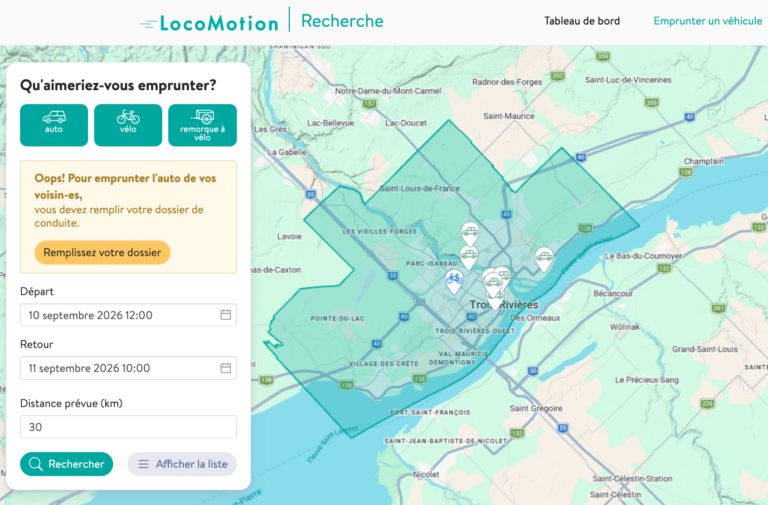Toggle the vélo vehicle filter
This screenshot has height=505, width=768.
128,125
